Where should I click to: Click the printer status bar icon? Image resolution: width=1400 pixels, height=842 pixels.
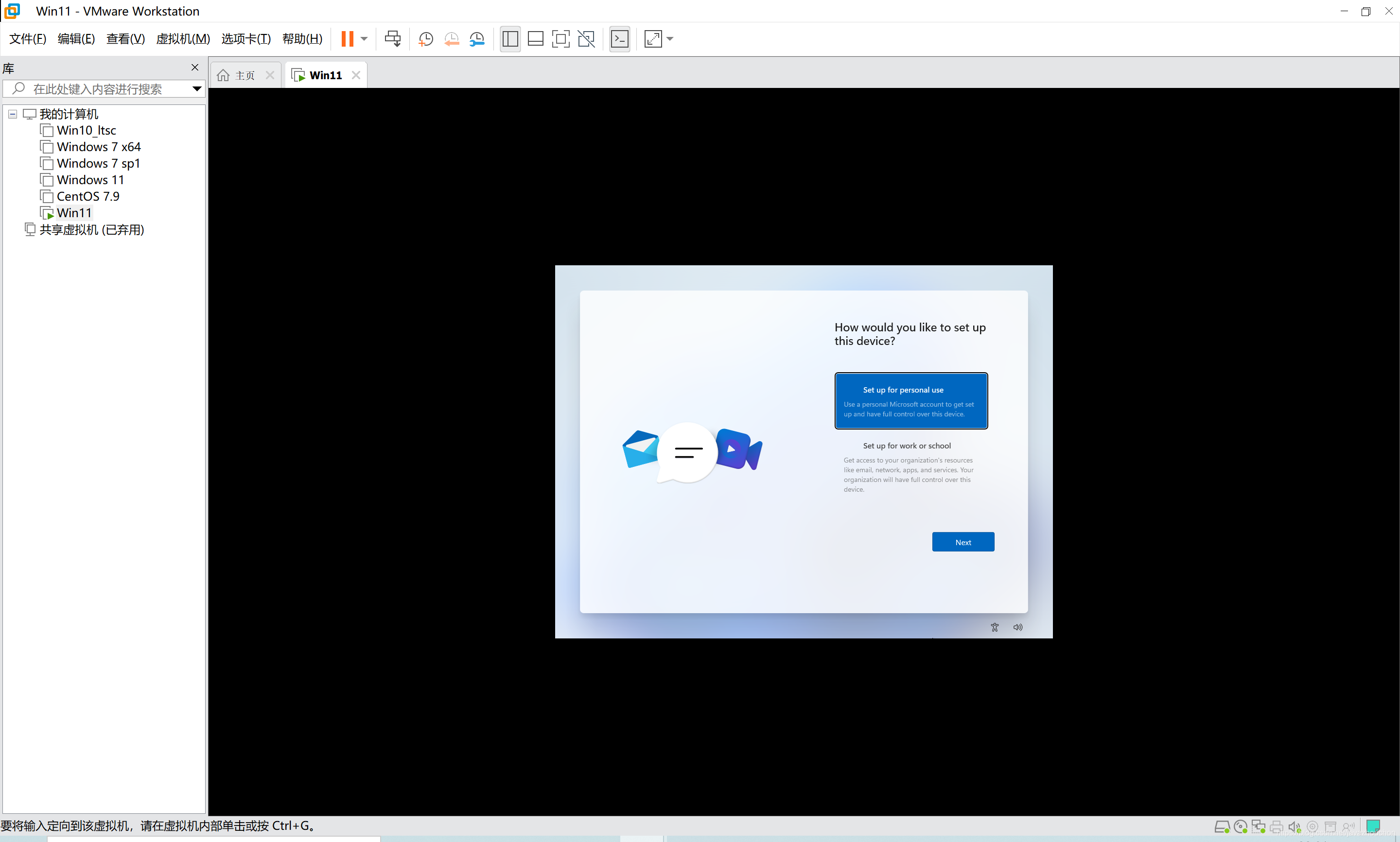pyautogui.click(x=1277, y=826)
